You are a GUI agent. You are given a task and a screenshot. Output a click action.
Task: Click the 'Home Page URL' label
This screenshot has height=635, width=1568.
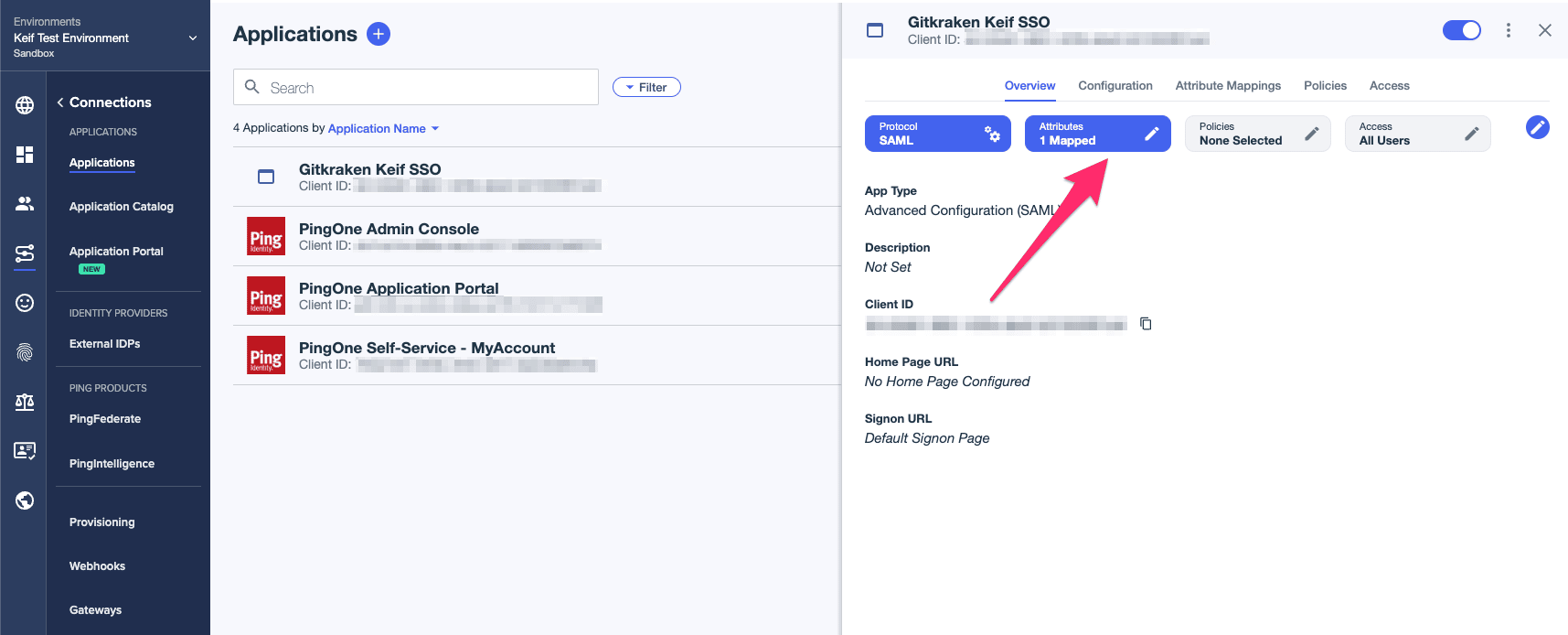[912, 362]
